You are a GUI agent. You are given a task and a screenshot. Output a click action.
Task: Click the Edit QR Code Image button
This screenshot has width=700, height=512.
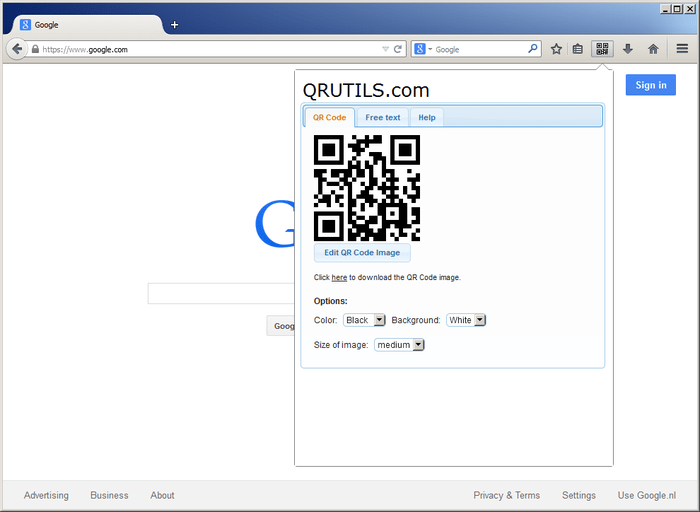click(x=362, y=253)
